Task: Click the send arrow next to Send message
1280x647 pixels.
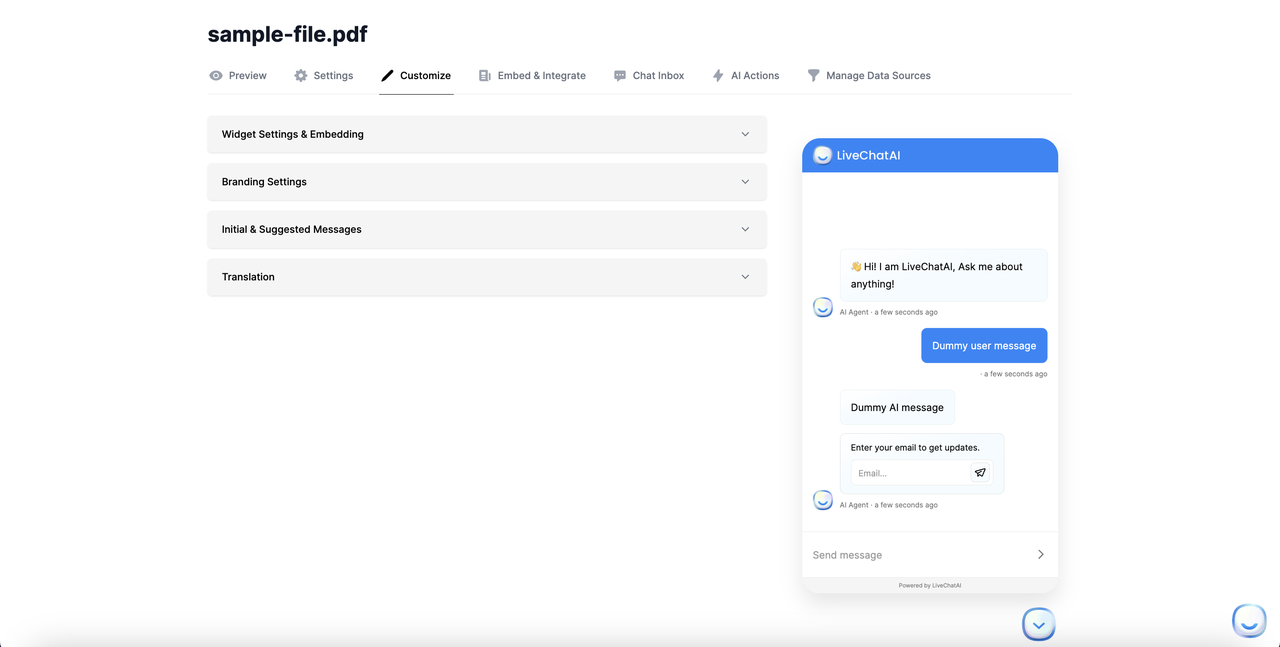Action: coord(1040,553)
